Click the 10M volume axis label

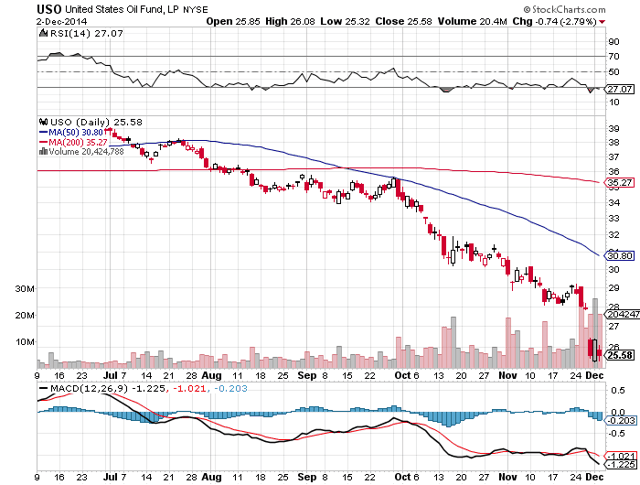[x=24, y=342]
